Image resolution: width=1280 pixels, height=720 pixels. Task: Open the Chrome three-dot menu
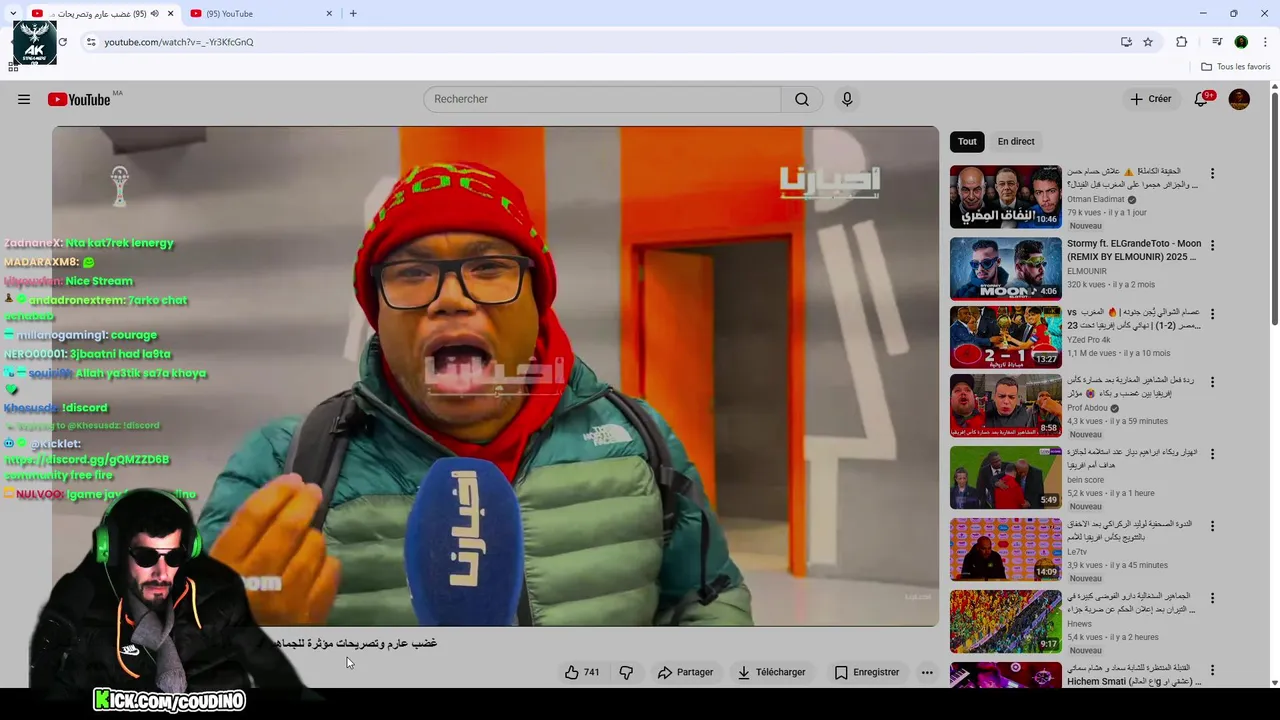pyautogui.click(x=1266, y=42)
